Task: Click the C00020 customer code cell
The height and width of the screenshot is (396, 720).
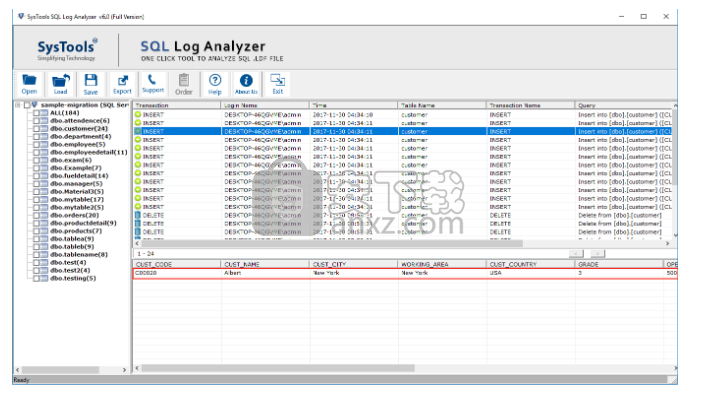Action: click(x=177, y=273)
